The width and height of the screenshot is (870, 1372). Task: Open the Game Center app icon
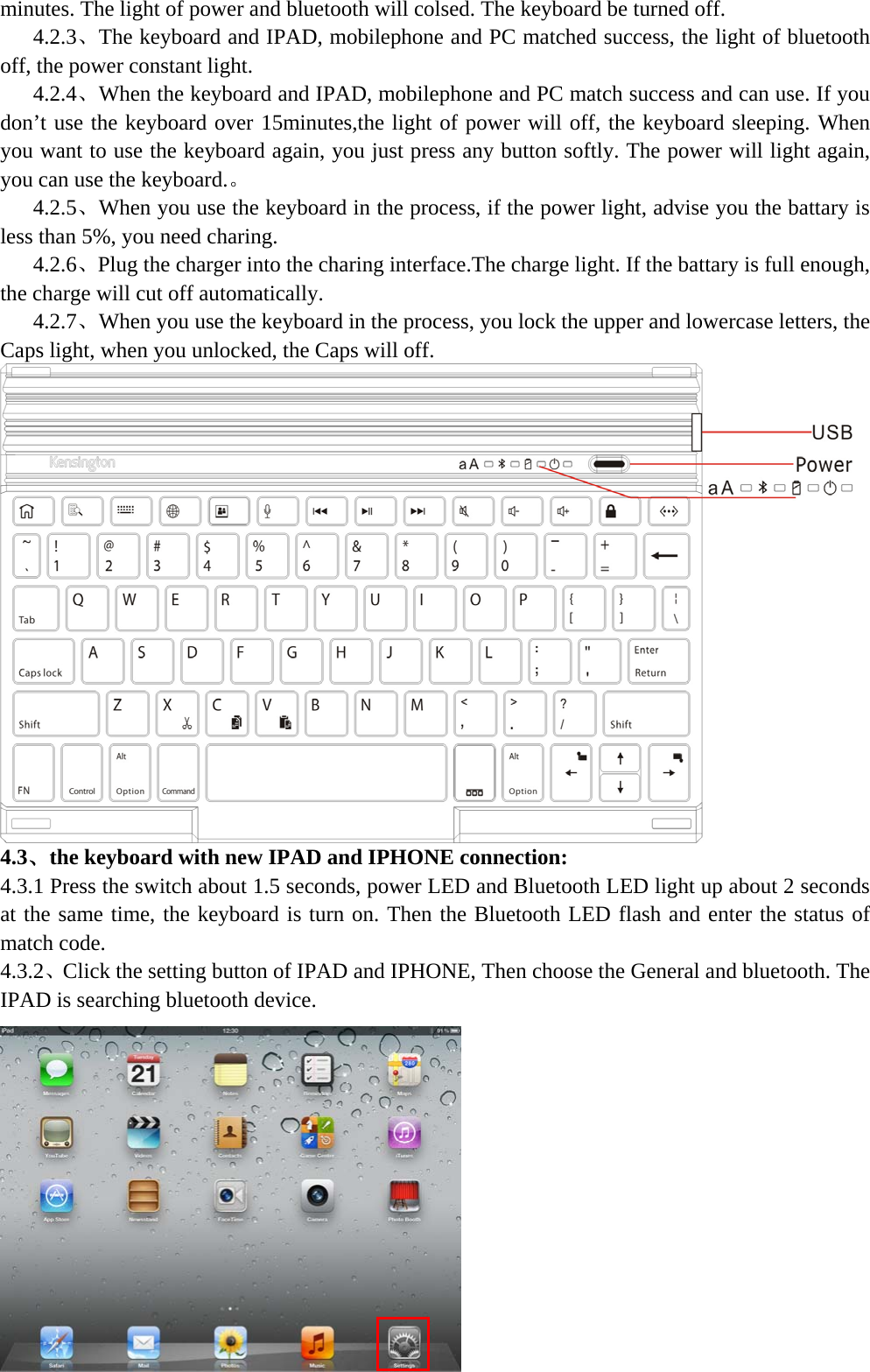(x=317, y=1133)
